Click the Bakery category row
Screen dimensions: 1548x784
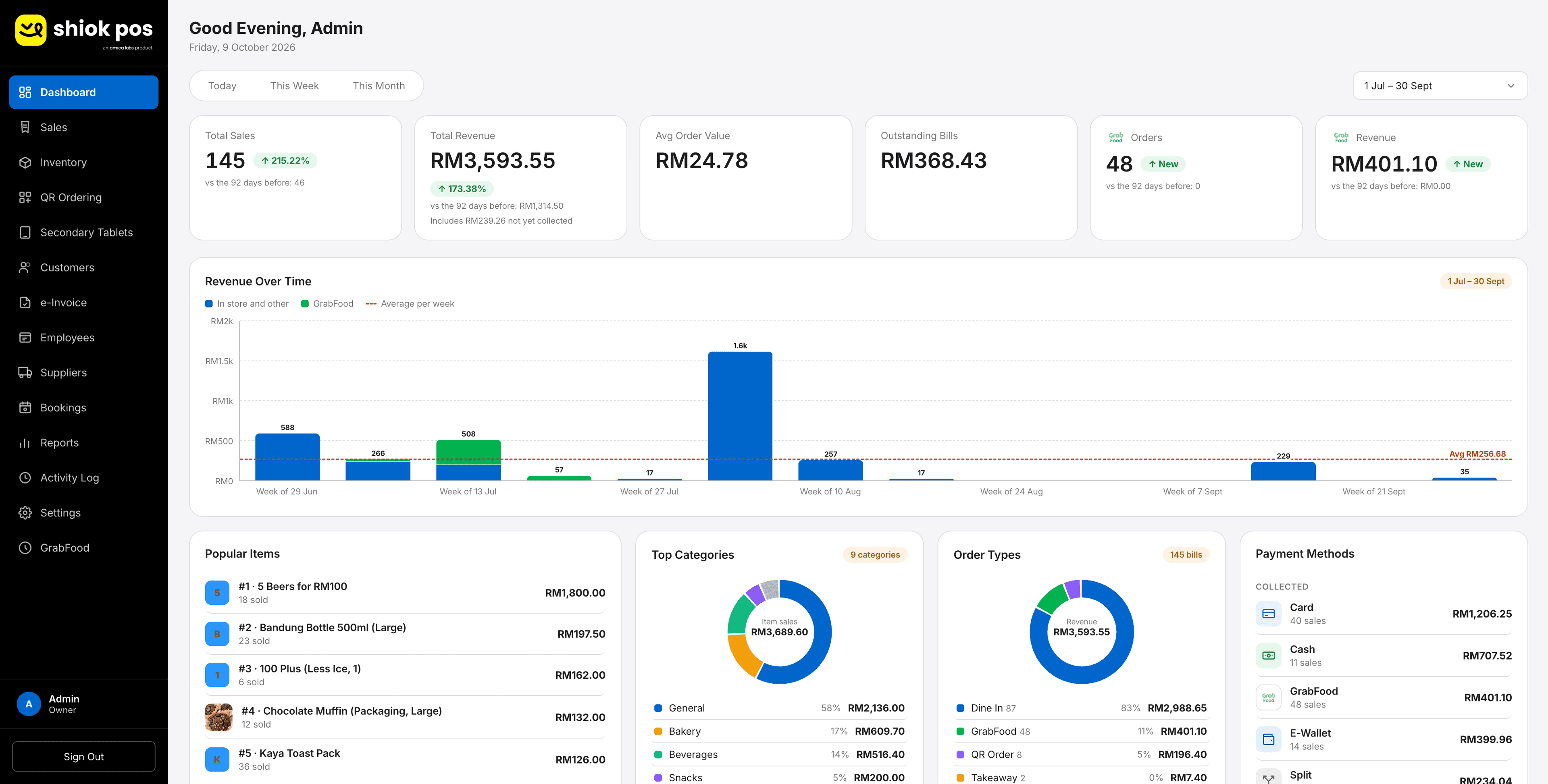pos(779,731)
